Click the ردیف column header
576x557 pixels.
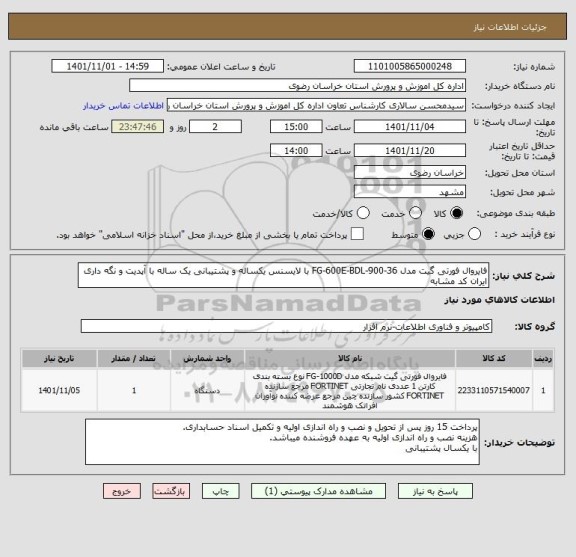(x=543, y=358)
